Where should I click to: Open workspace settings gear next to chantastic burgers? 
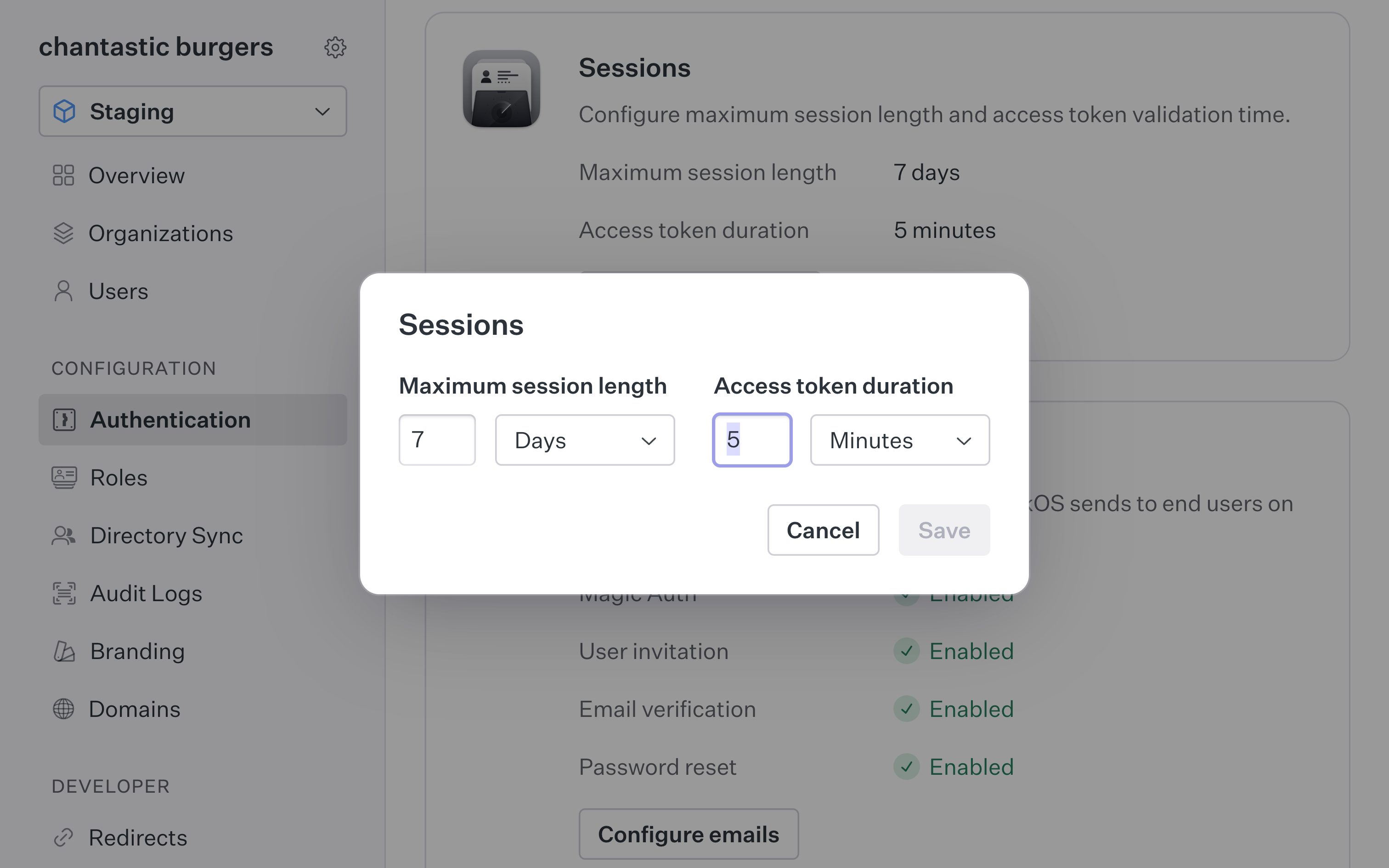(335, 47)
